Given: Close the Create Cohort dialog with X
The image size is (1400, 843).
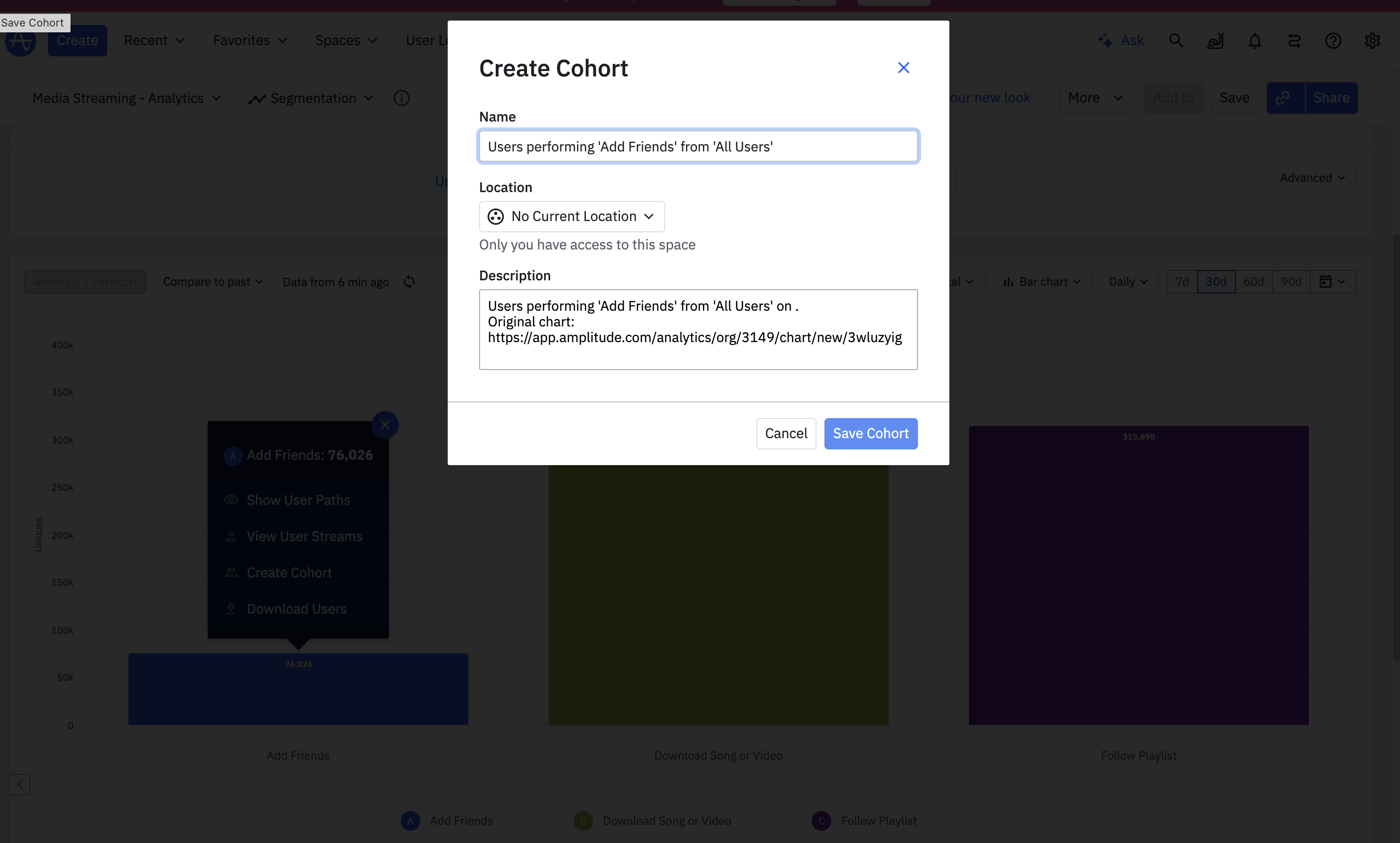Looking at the screenshot, I should (903, 68).
